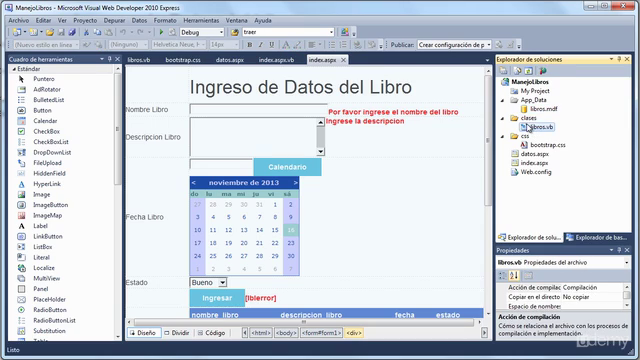Go to previous month in calendar
This screenshot has width=640, height=360.
(193, 182)
